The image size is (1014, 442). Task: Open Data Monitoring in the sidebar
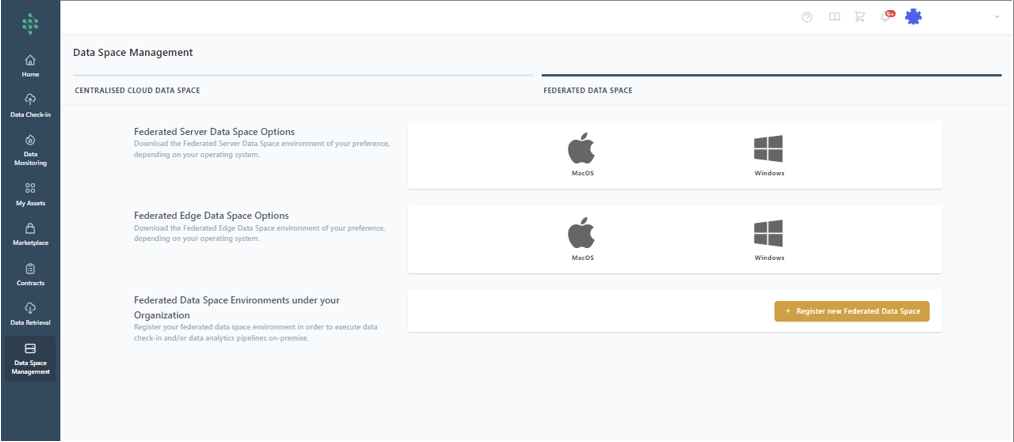pyautogui.click(x=30, y=149)
